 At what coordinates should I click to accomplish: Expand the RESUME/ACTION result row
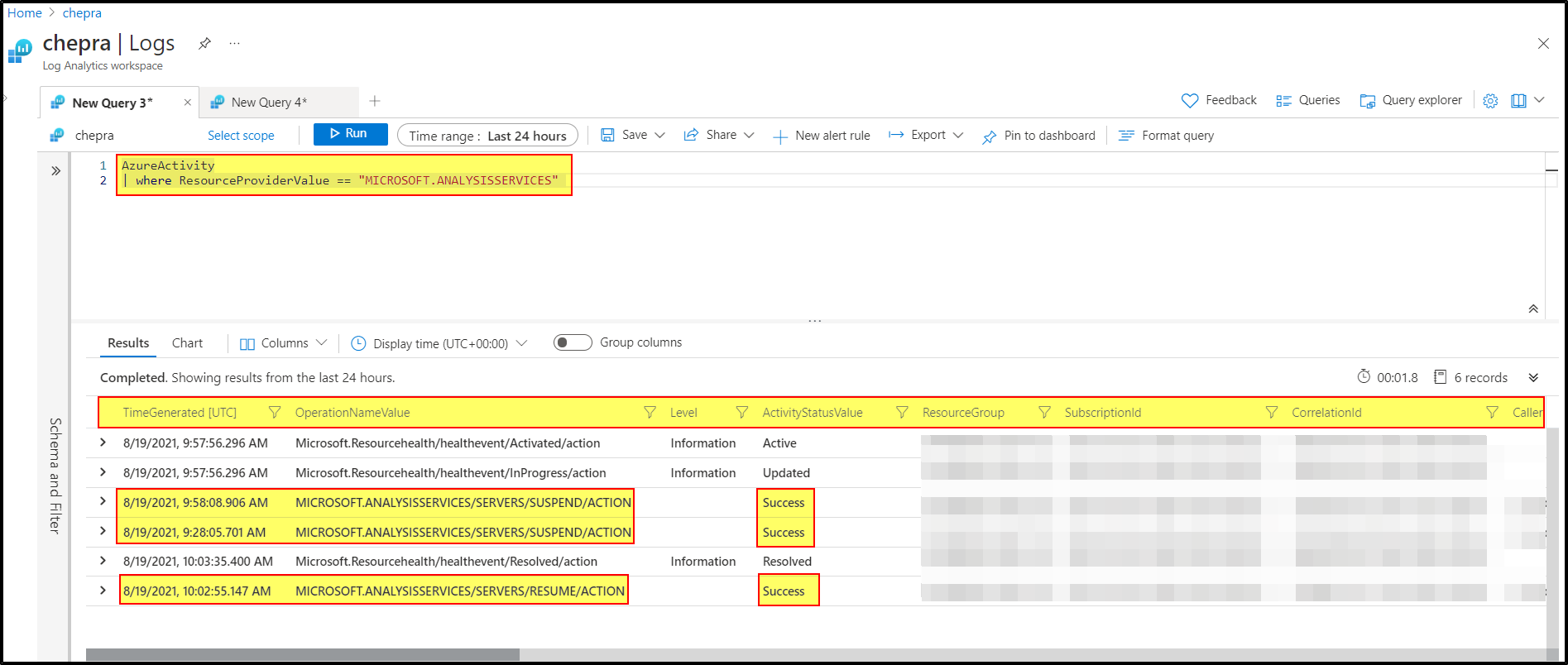tap(103, 591)
